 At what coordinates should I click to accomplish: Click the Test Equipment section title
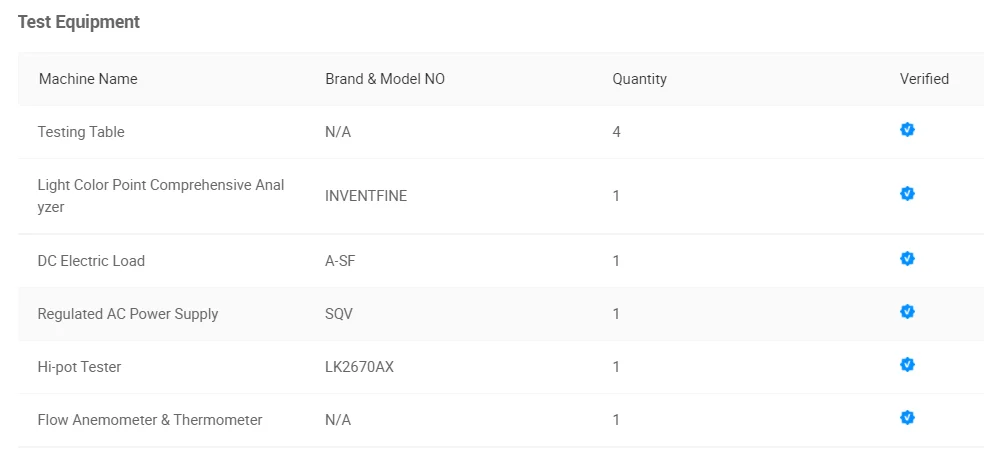tap(79, 22)
